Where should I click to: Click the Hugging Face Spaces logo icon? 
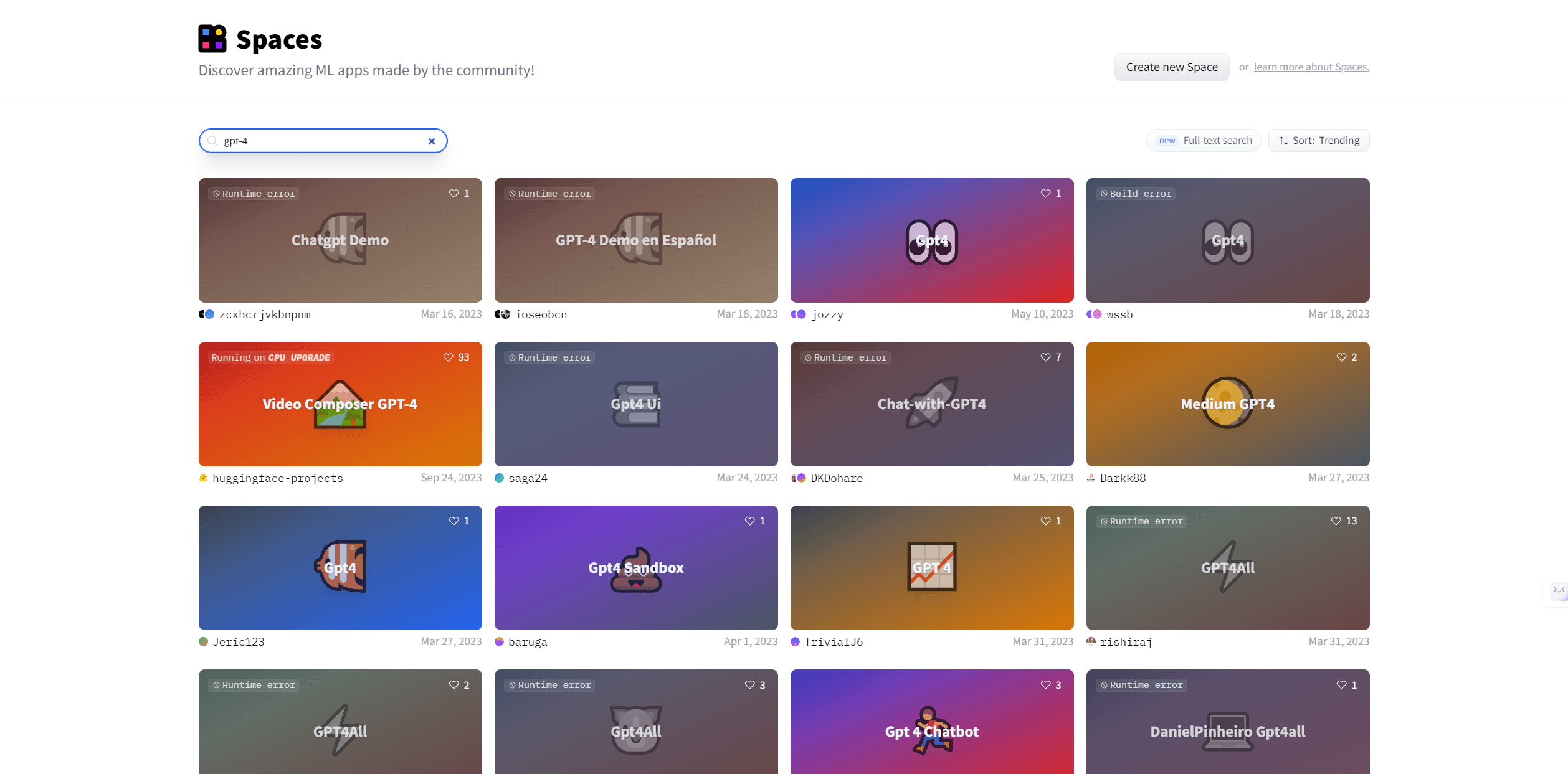pyautogui.click(x=211, y=39)
